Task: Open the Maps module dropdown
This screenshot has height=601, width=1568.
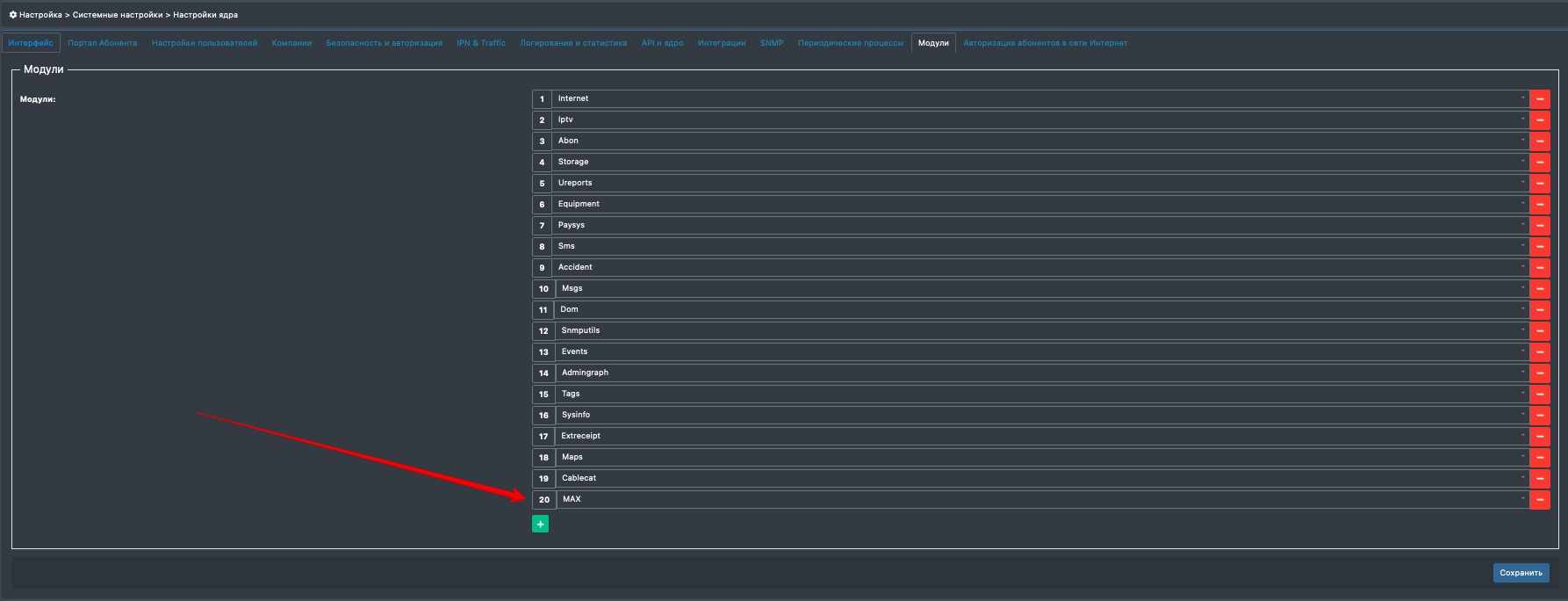Action: 1042,458
